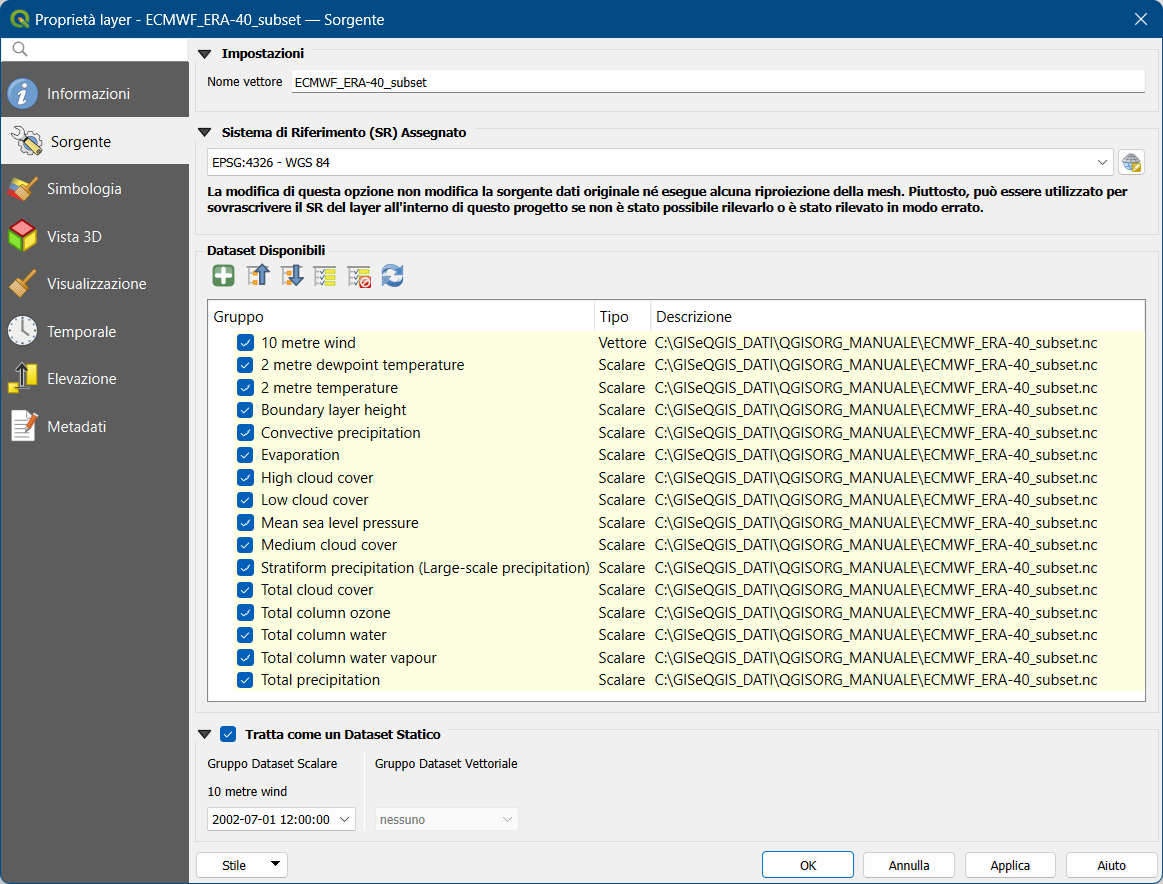Click the Nome vettore input field
This screenshot has width=1163, height=884.
(x=718, y=82)
